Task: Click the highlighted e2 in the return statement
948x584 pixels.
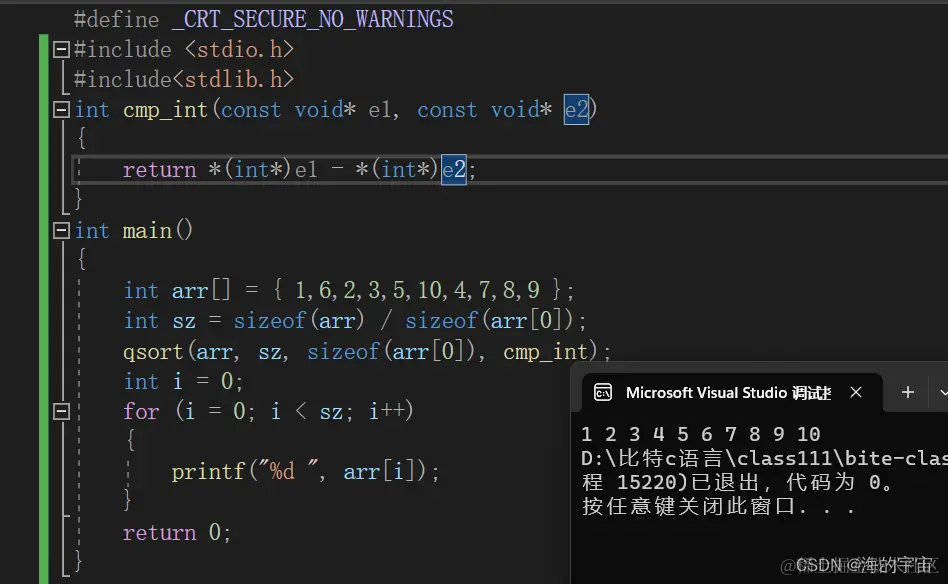Action: 453,170
